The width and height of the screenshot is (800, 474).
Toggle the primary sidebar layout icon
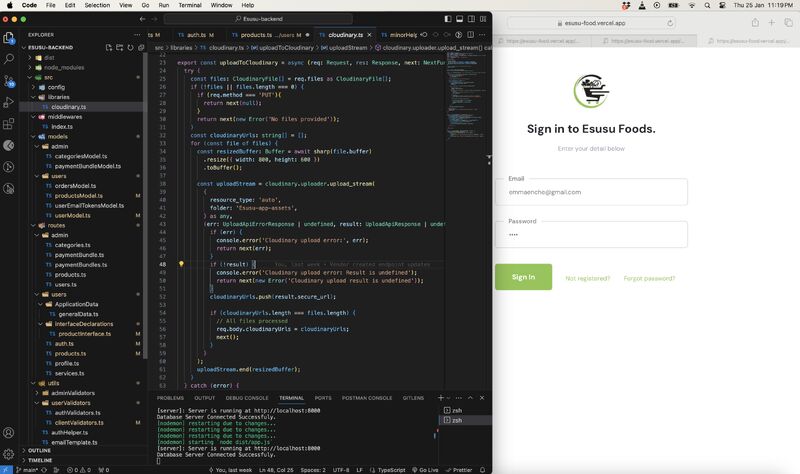point(448,19)
